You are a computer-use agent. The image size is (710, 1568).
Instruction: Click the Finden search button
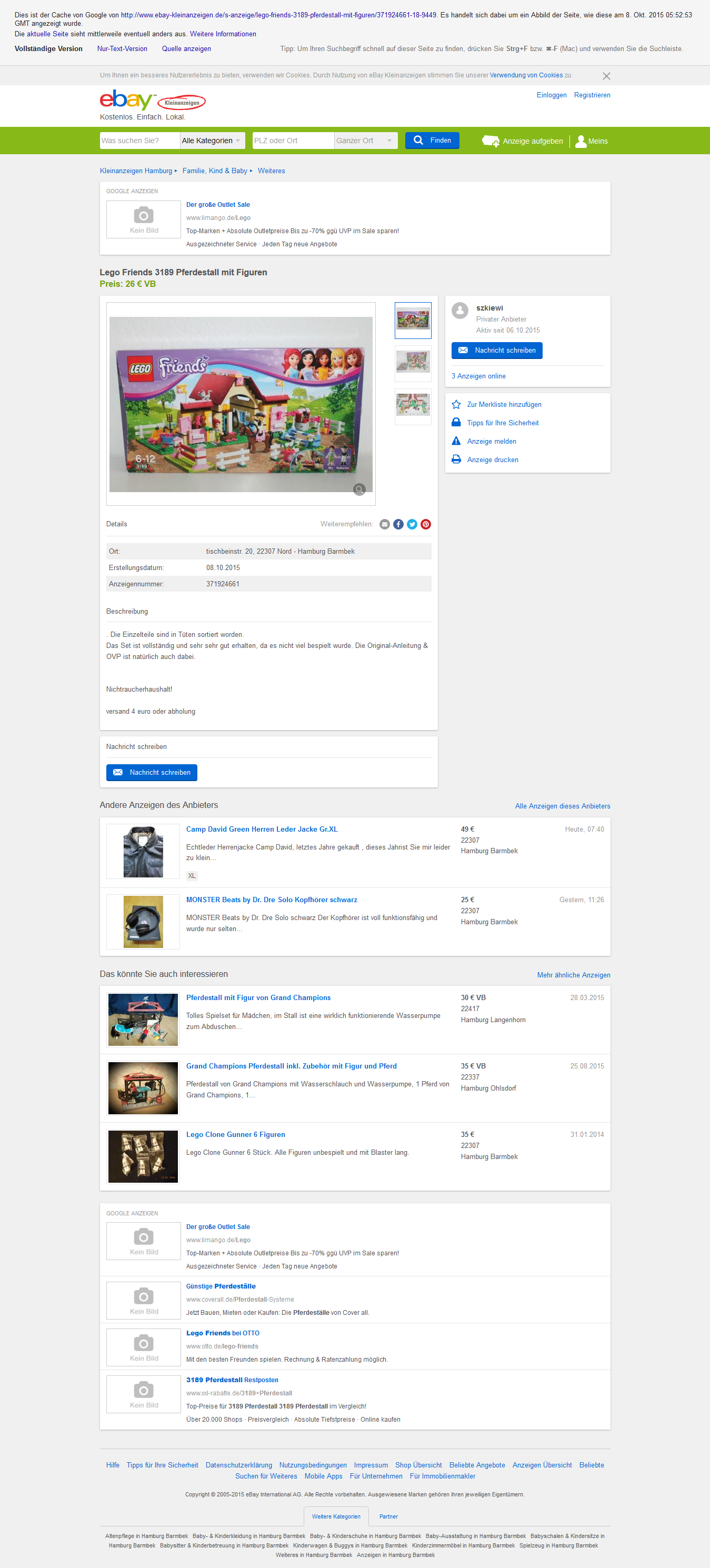[x=433, y=141]
